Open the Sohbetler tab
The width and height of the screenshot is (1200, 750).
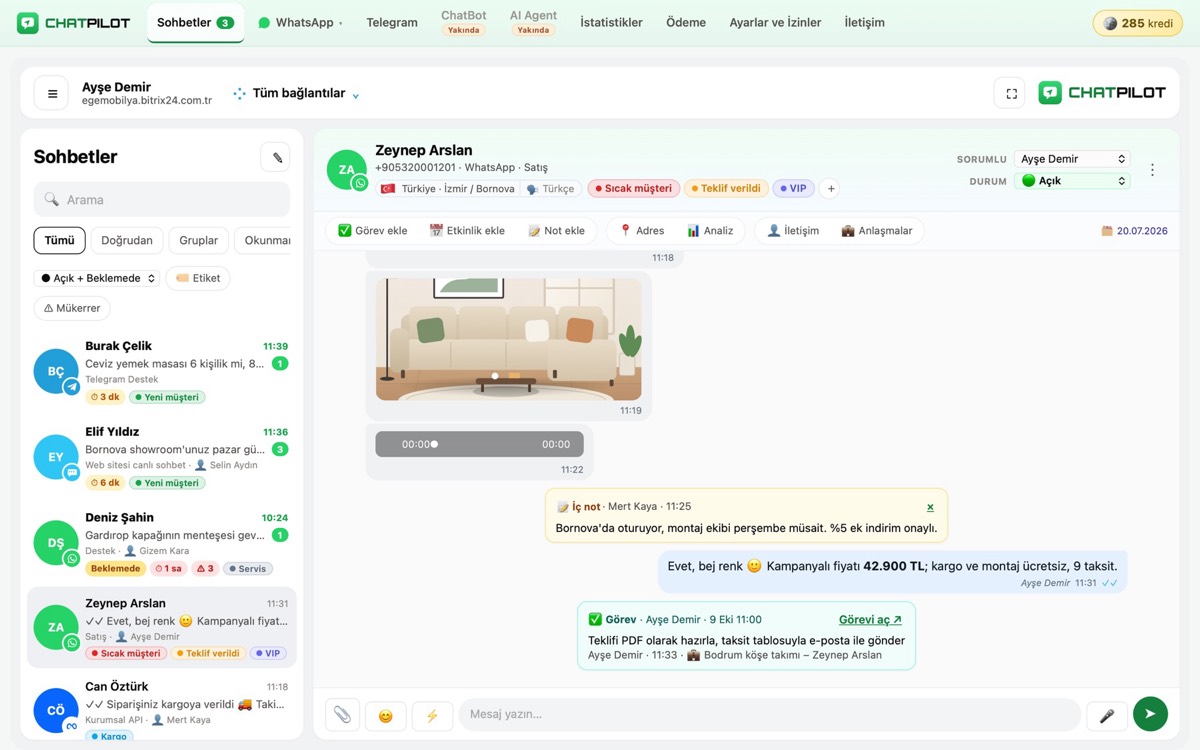click(195, 22)
